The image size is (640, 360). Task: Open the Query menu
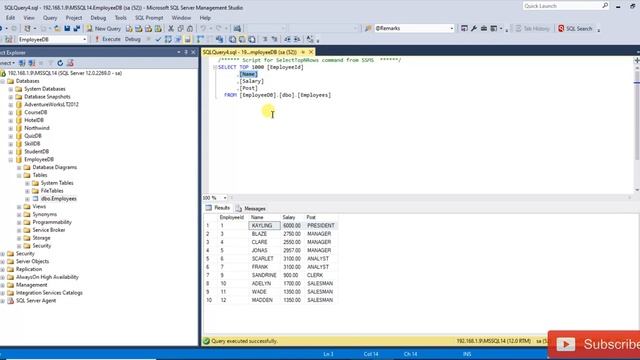(x=50, y=18)
